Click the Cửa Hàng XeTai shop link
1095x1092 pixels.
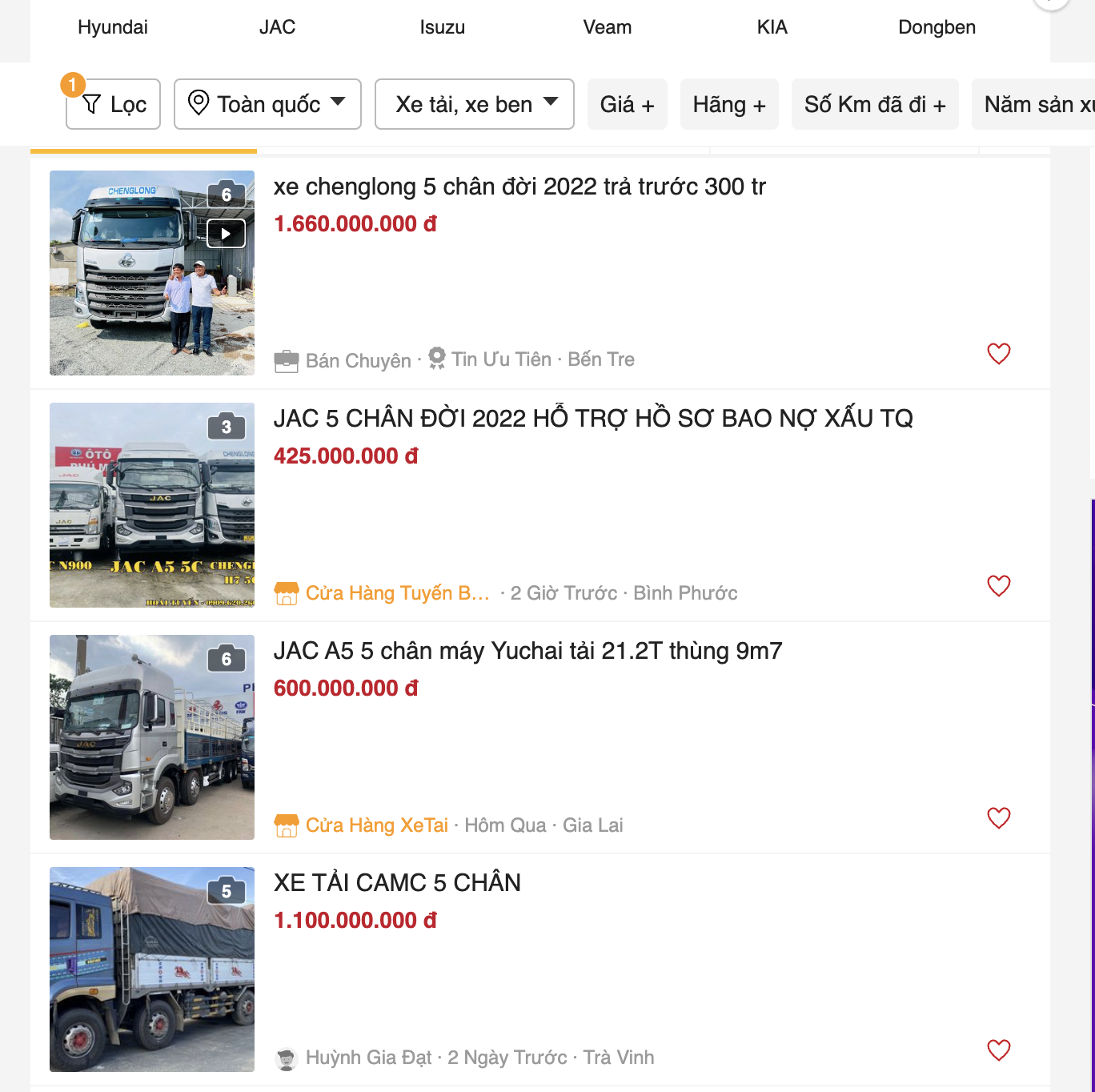[x=377, y=825]
